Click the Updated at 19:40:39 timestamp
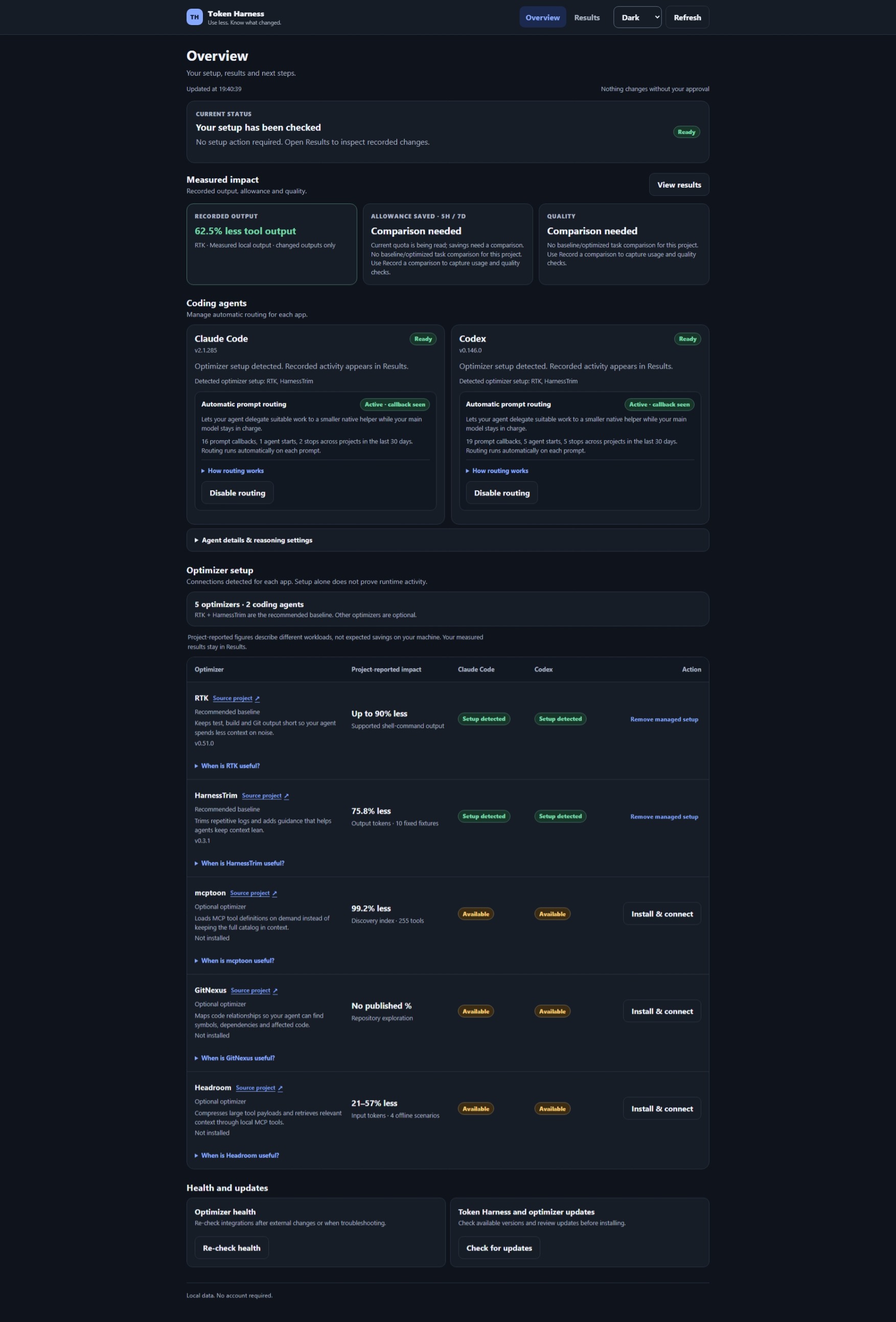The width and height of the screenshot is (896, 1322). 214,89
